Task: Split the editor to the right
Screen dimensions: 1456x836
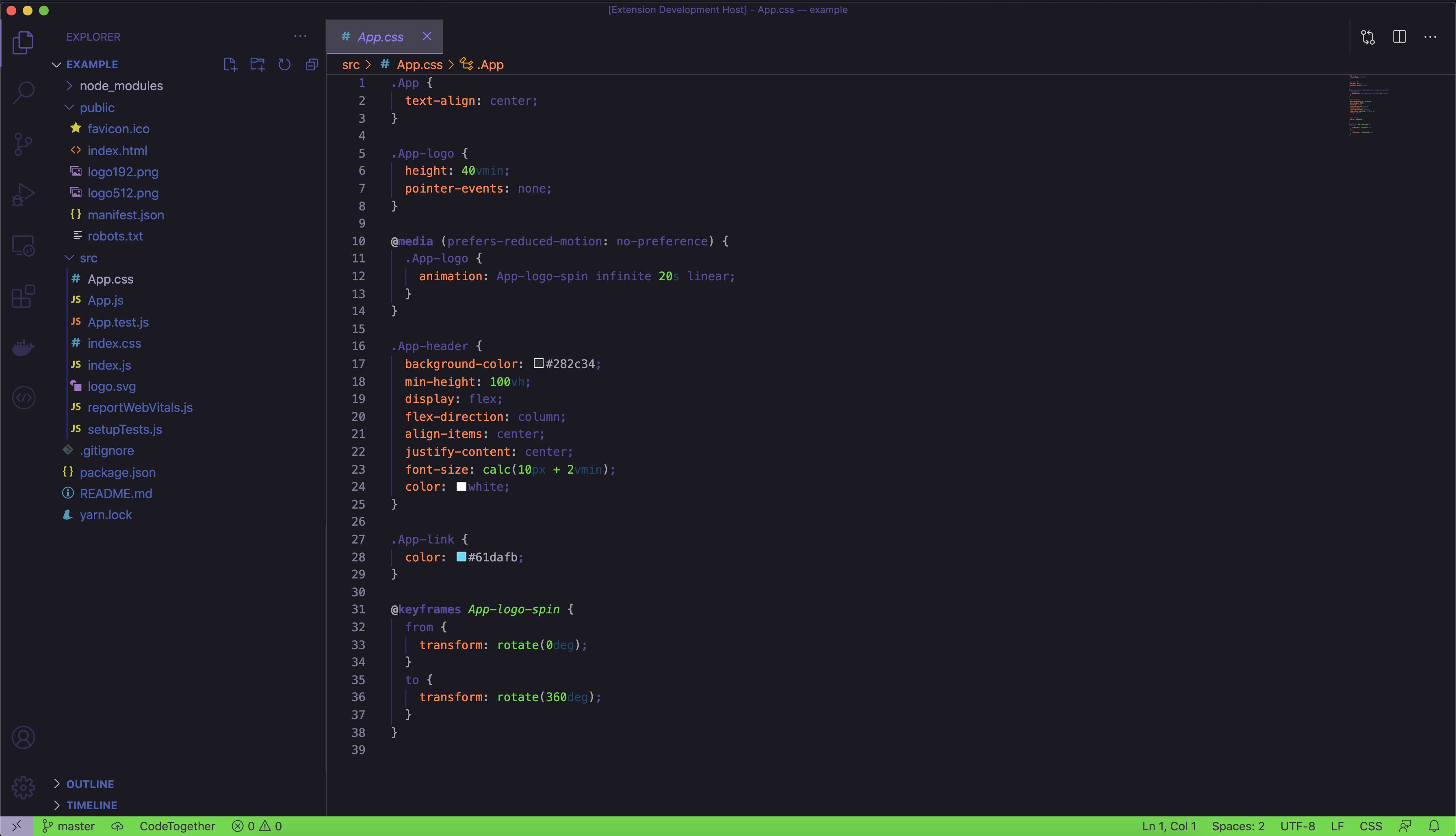Action: [1399, 37]
